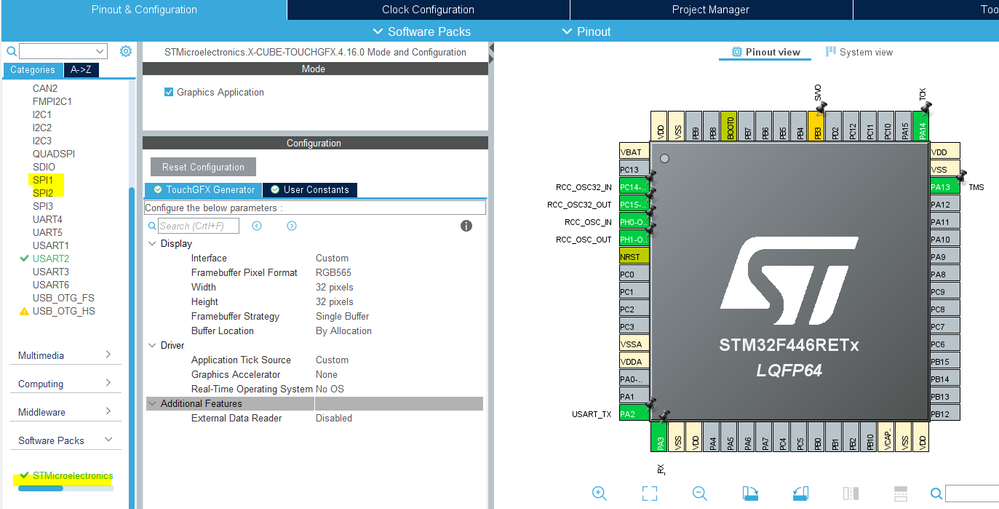Screen dimensions: 999x509
Task: Collapse the Software Packs category
Action: coord(108,440)
